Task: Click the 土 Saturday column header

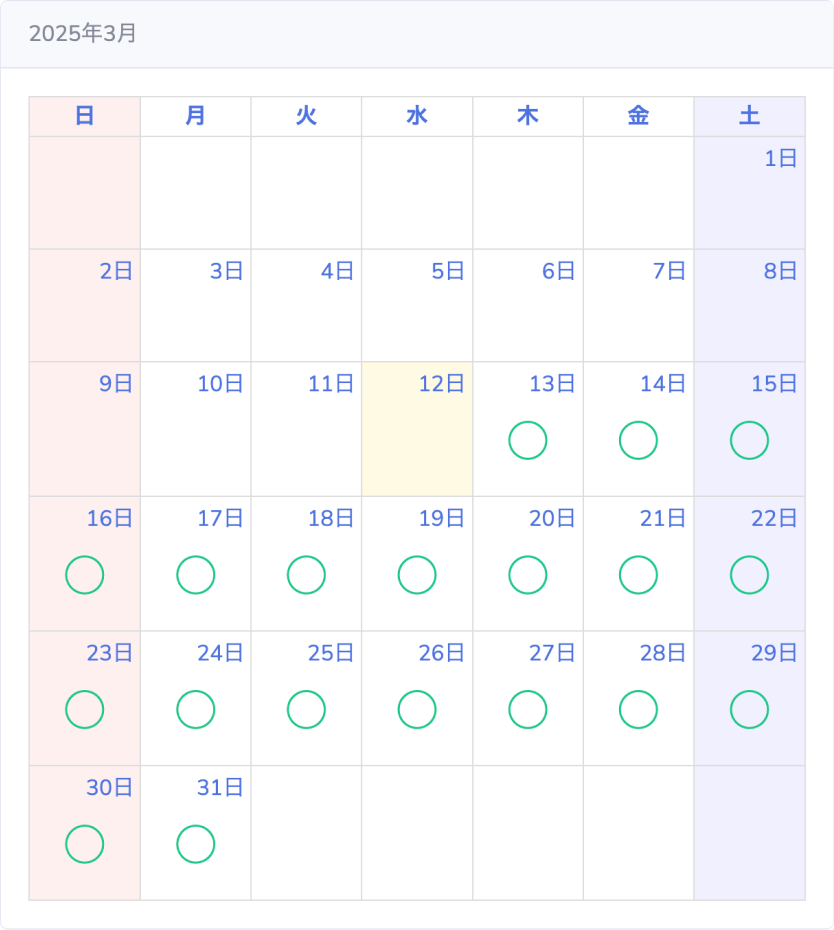Action: pyautogui.click(x=749, y=116)
